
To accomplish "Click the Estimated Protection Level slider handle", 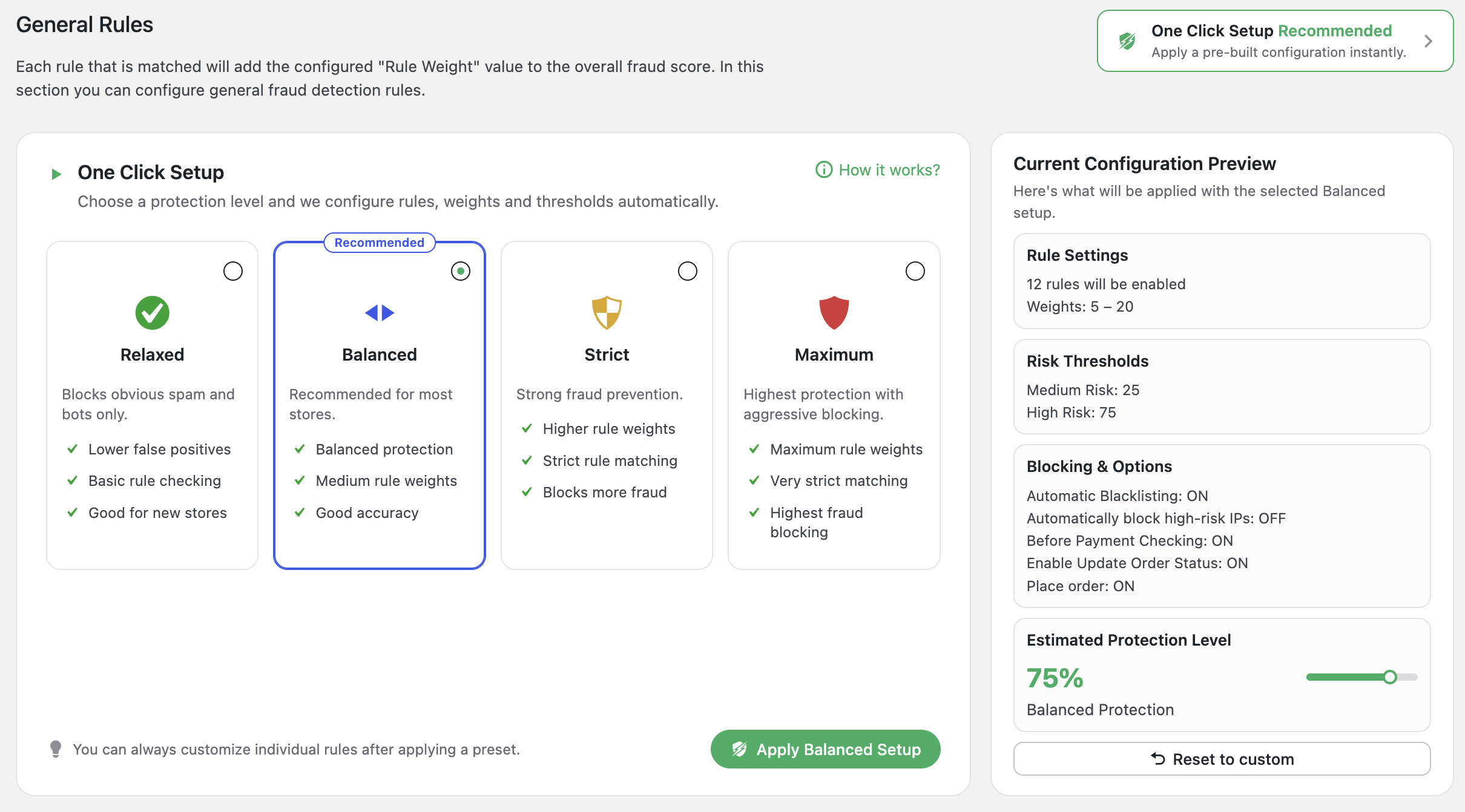I will coord(1390,677).
